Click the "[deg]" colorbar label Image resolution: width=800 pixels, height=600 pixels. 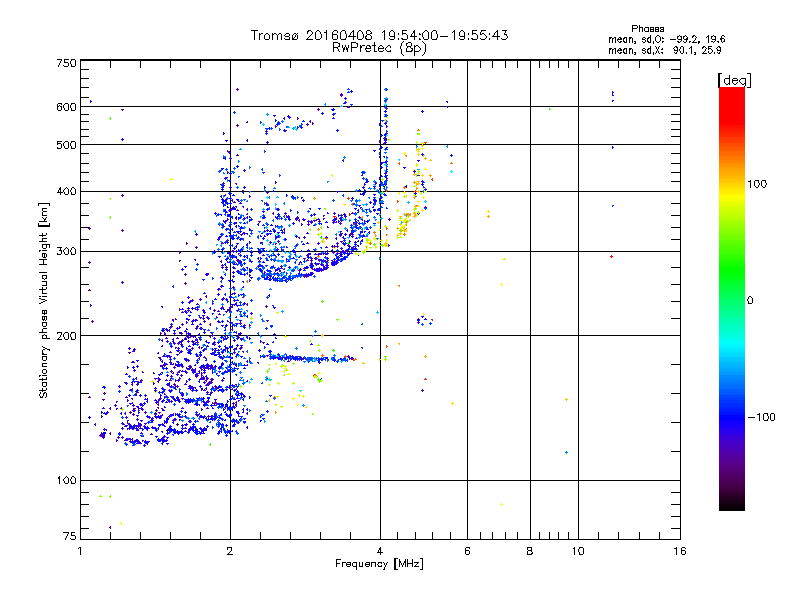pos(734,80)
